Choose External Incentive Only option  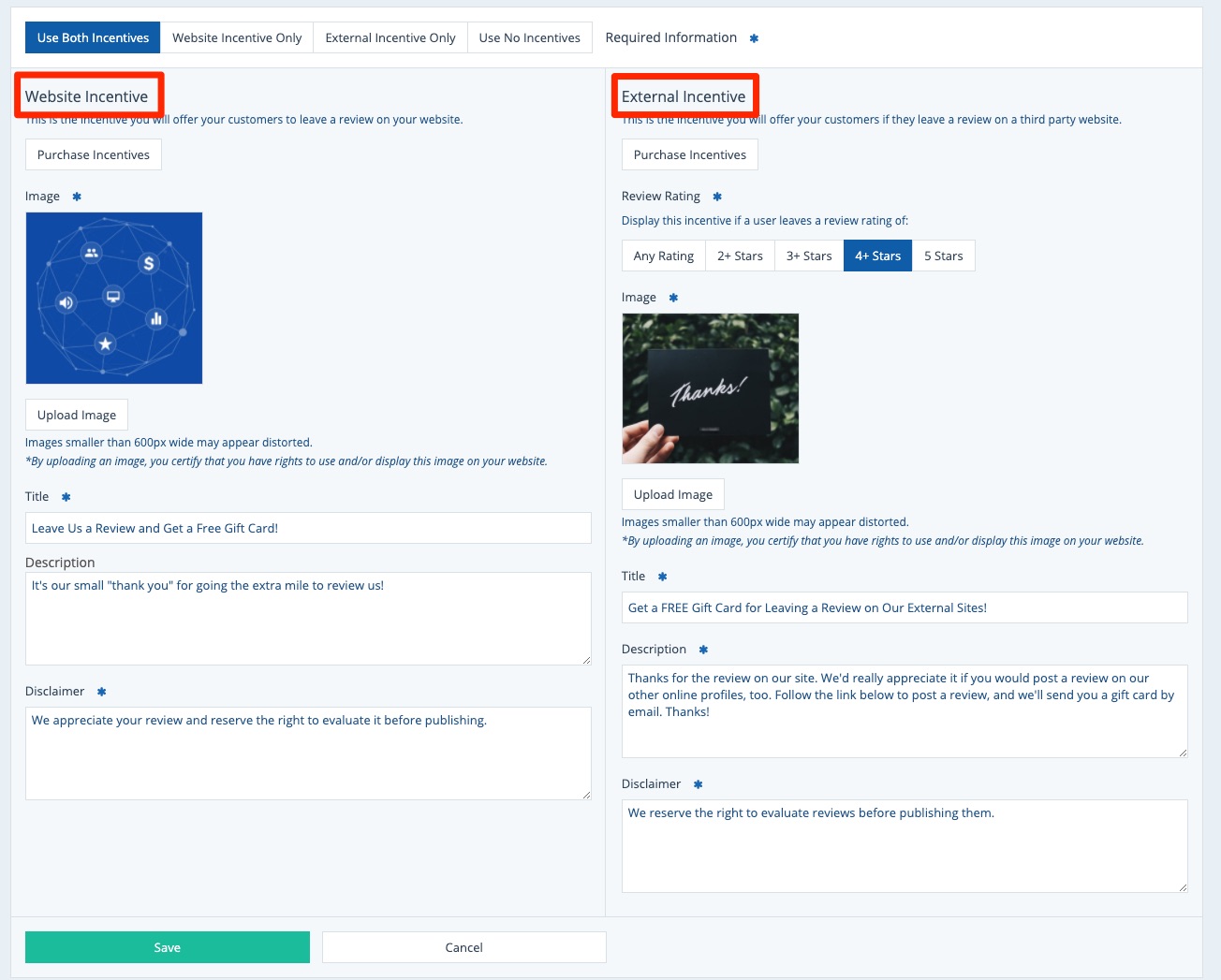pos(390,38)
